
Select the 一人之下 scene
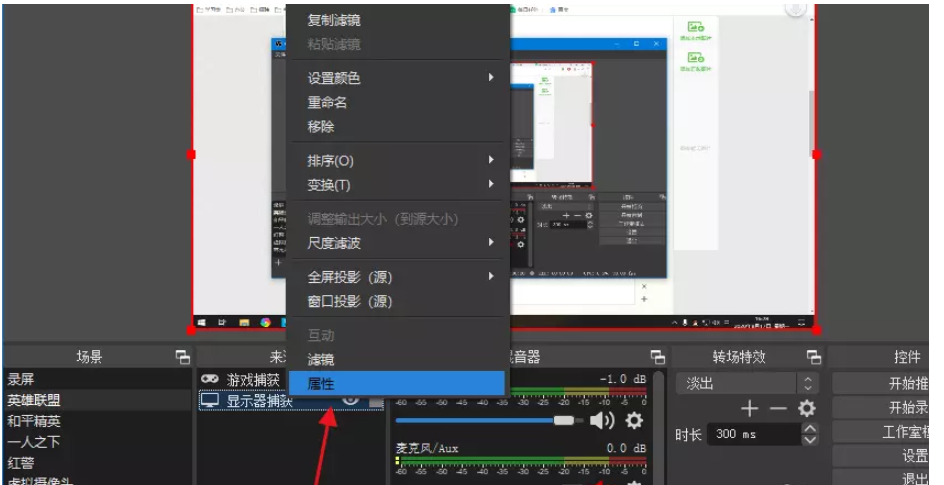[98, 442]
